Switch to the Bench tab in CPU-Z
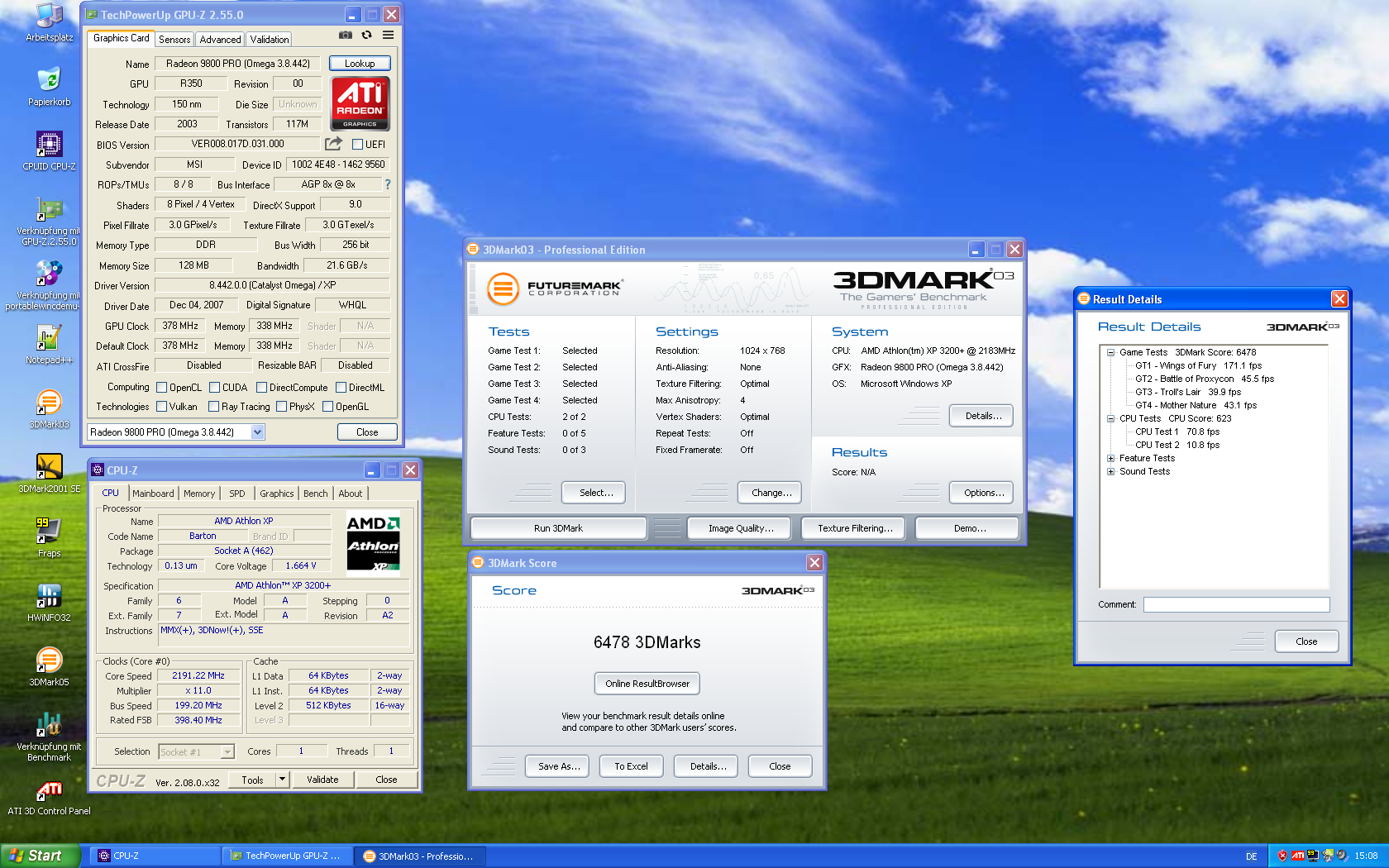 tap(316, 494)
